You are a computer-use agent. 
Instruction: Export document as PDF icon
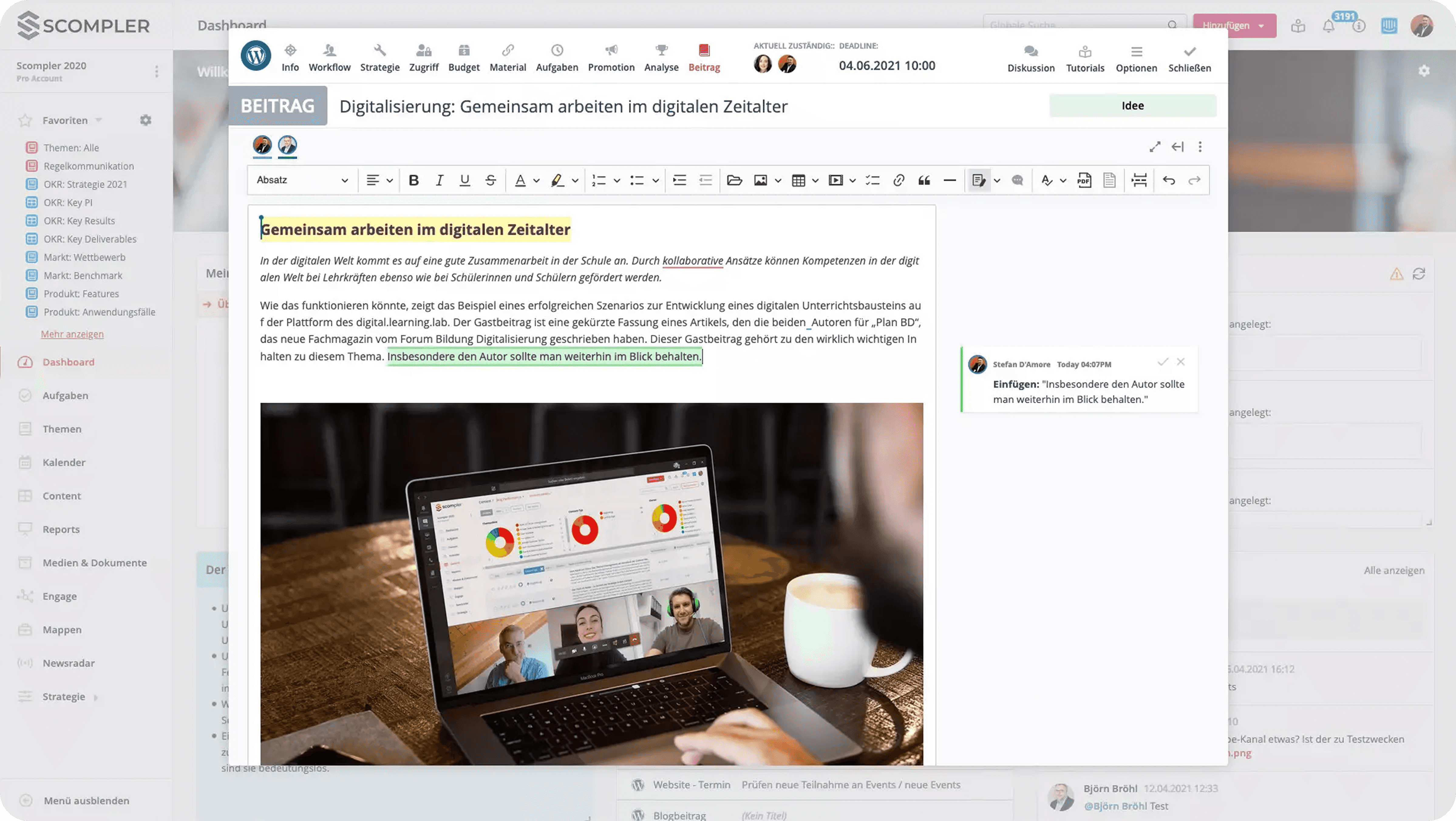[1083, 180]
